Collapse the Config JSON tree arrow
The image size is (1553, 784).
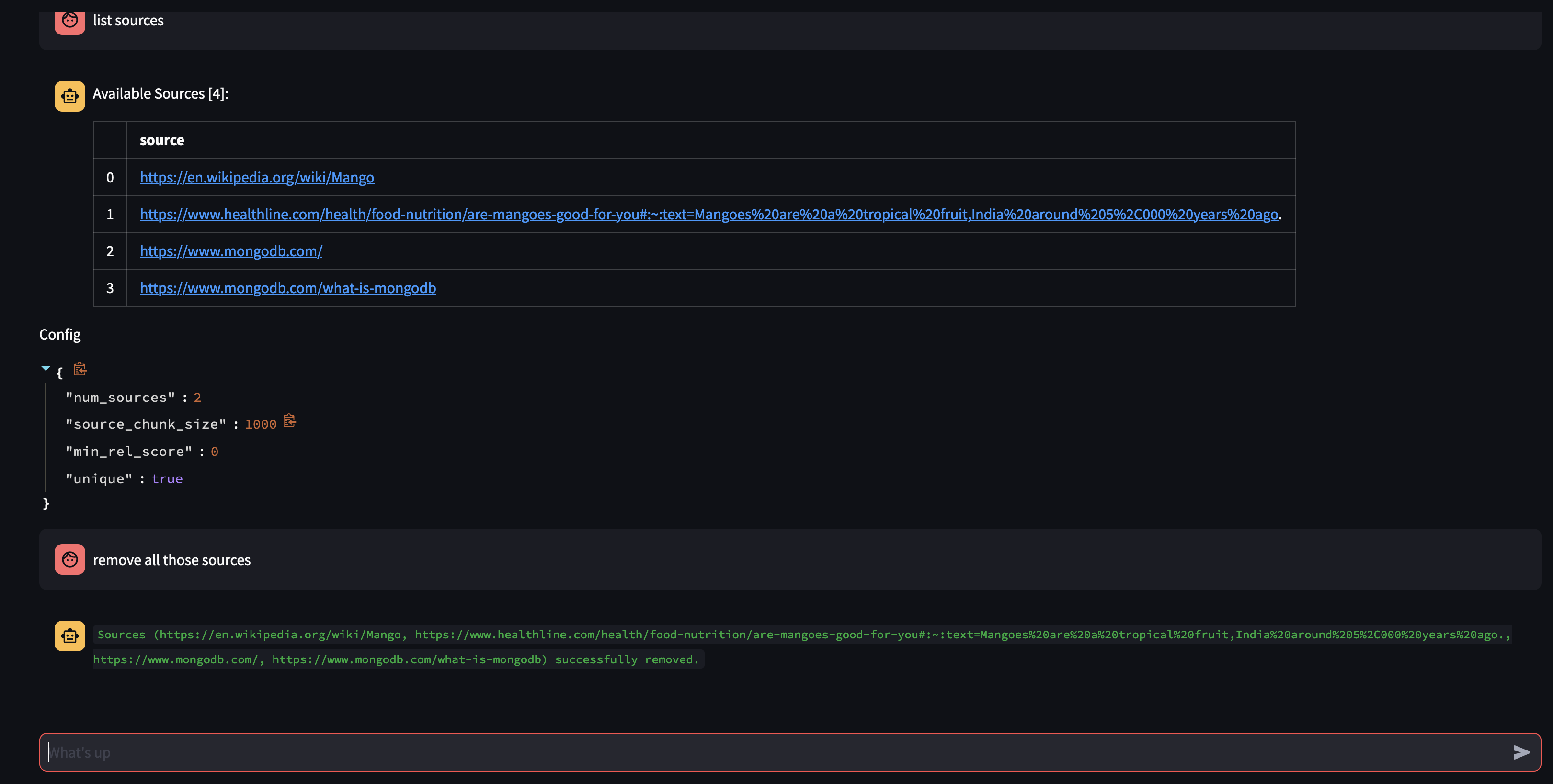point(46,368)
